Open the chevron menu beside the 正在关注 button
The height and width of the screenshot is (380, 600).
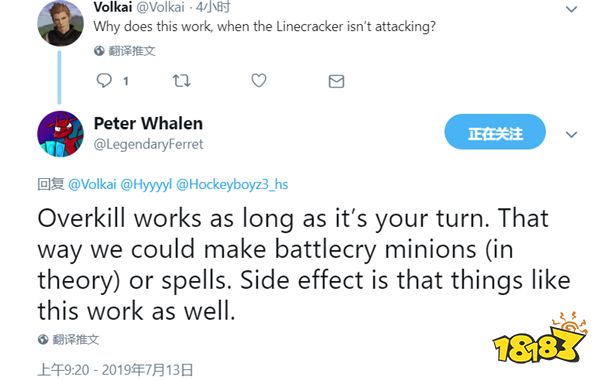(x=571, y=134)
